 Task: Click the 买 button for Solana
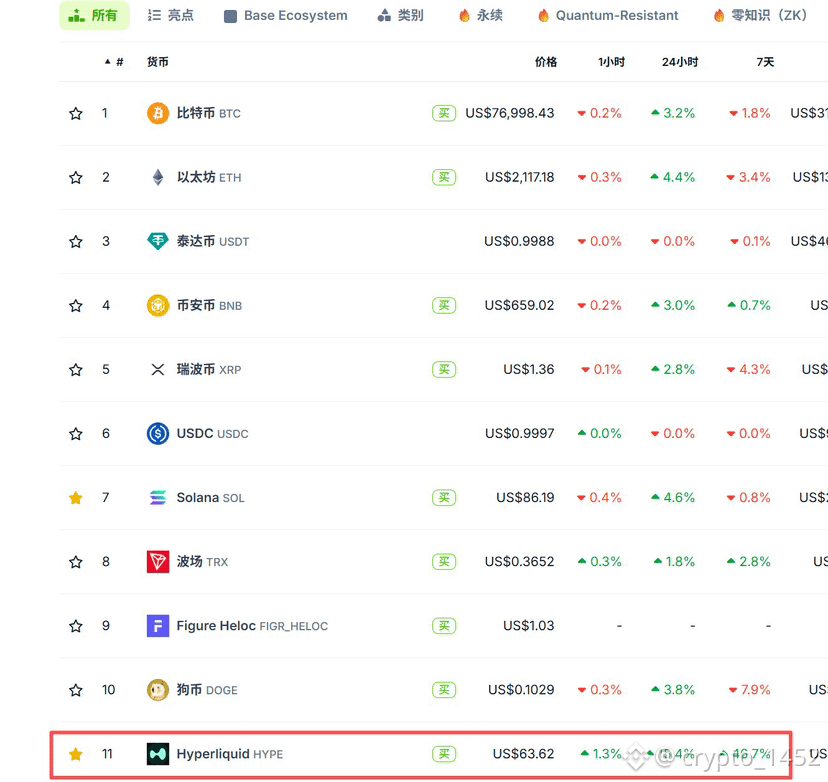tap(444, 497)
